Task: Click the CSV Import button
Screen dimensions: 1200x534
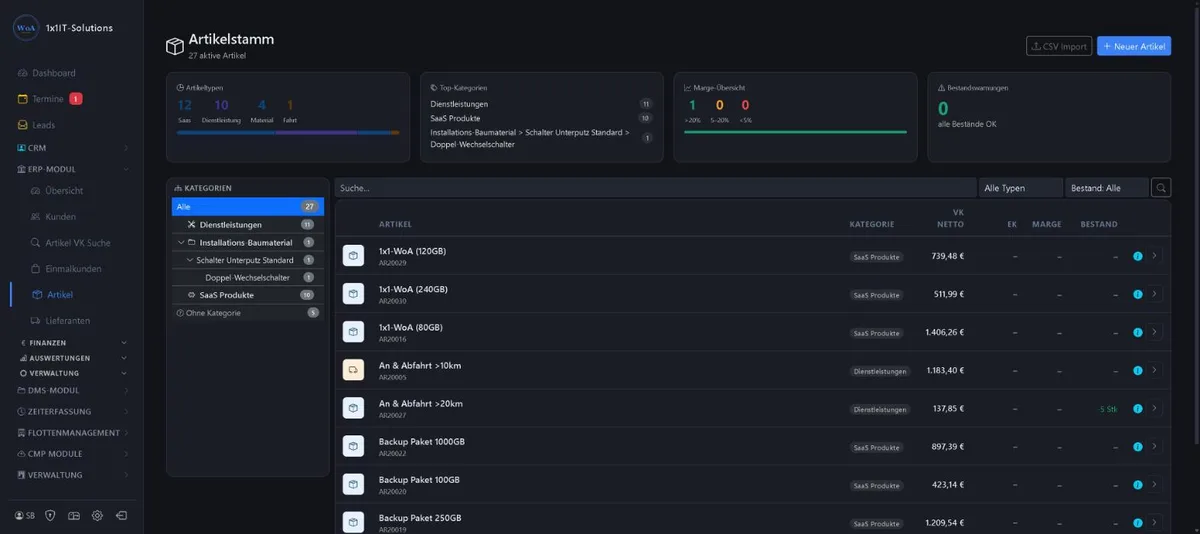Action: pyautogui.click(x=1059, y=46)
